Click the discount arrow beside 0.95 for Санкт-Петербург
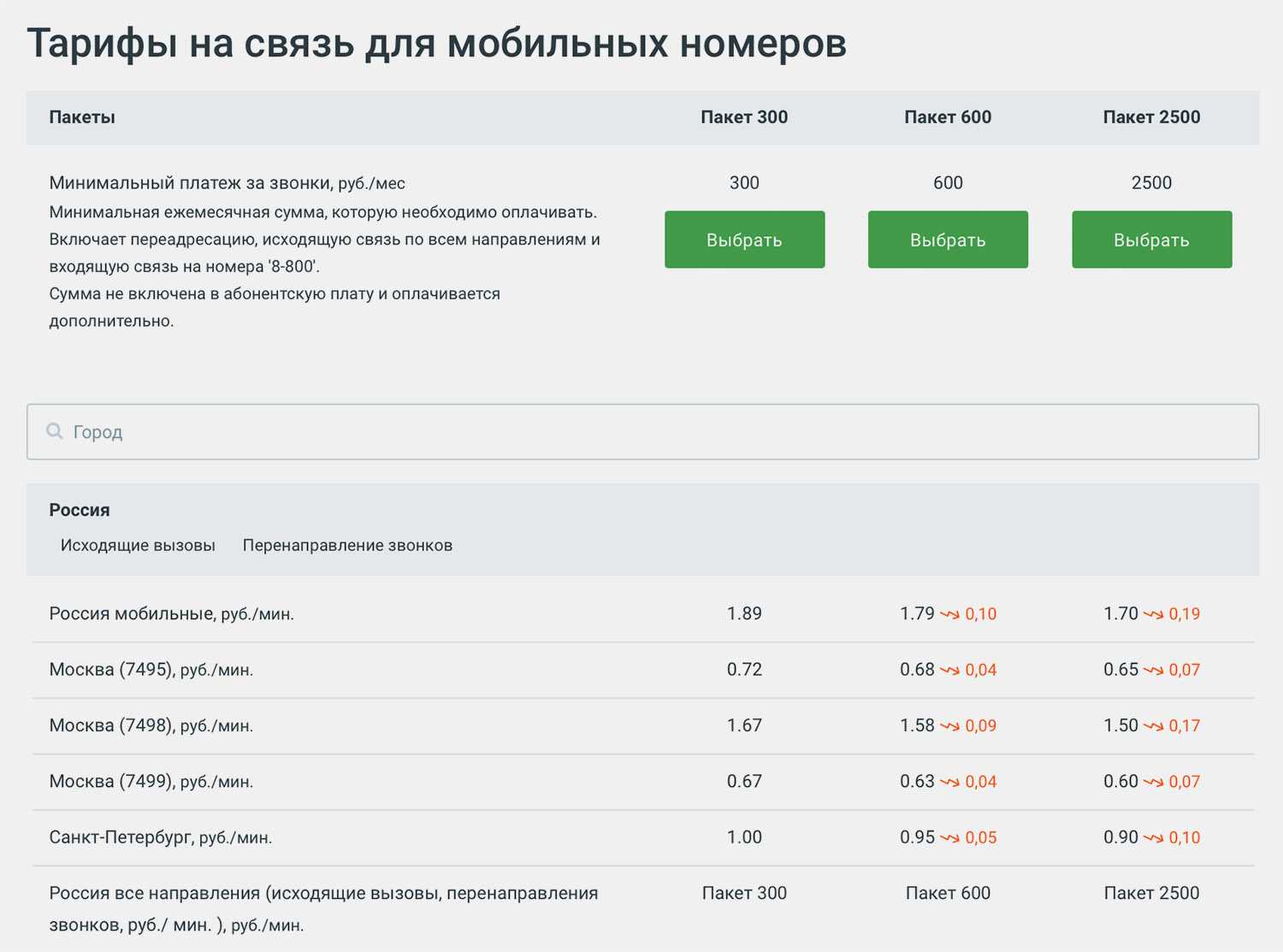 point(949,838)
